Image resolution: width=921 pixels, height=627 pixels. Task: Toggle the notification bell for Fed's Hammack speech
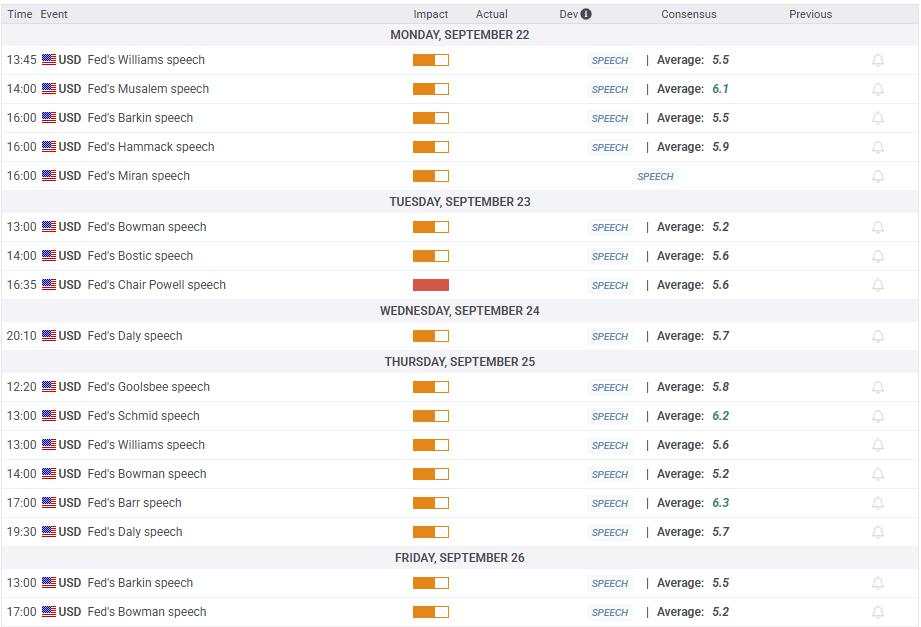coord(878,147)
